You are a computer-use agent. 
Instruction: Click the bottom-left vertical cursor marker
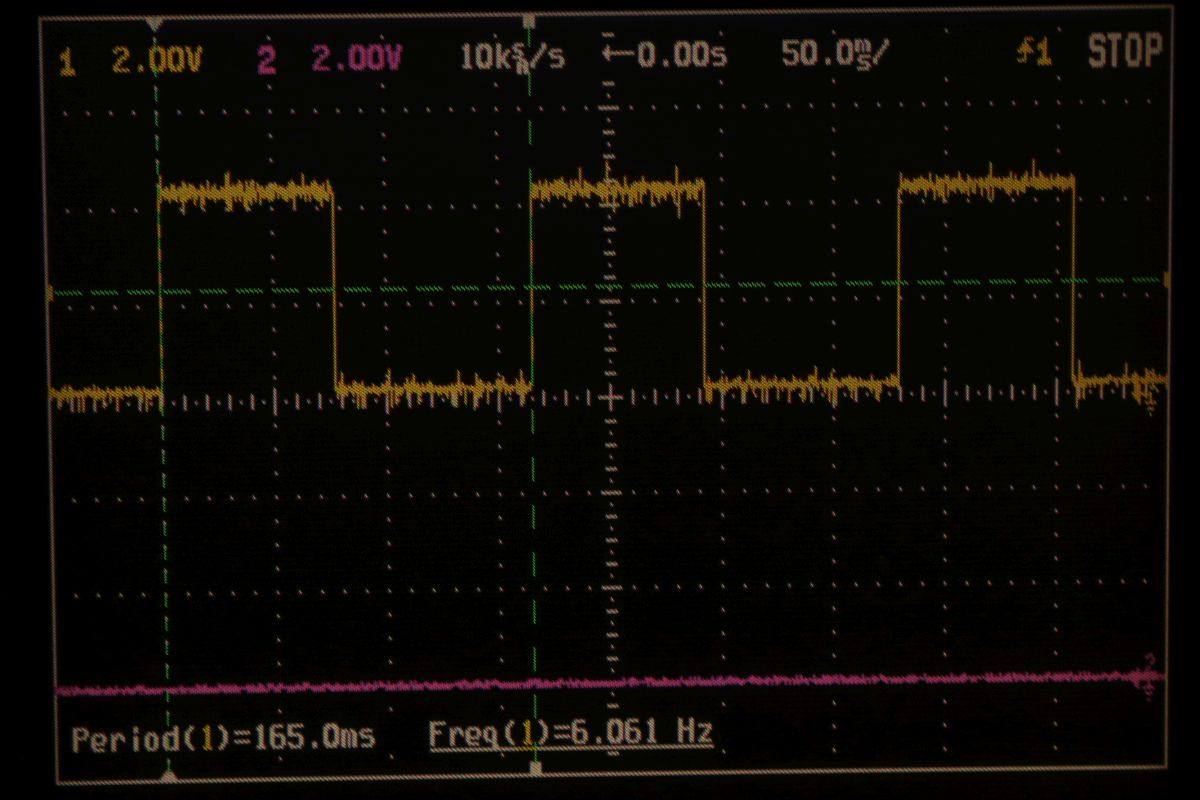click(168, 773)
